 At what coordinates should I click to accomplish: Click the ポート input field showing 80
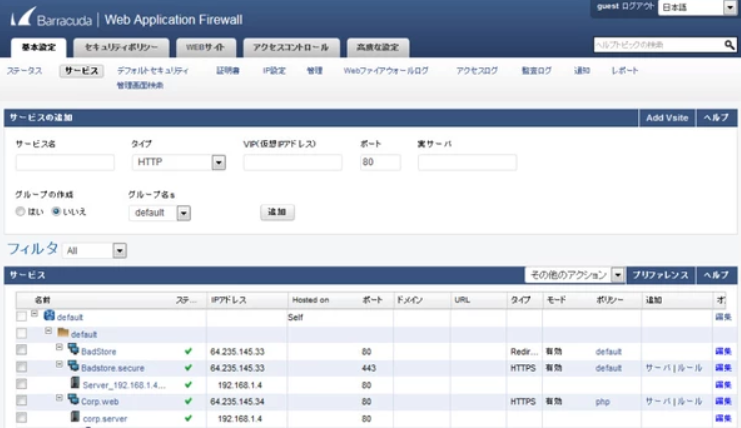pyautogui.click(x=380, y=162)
